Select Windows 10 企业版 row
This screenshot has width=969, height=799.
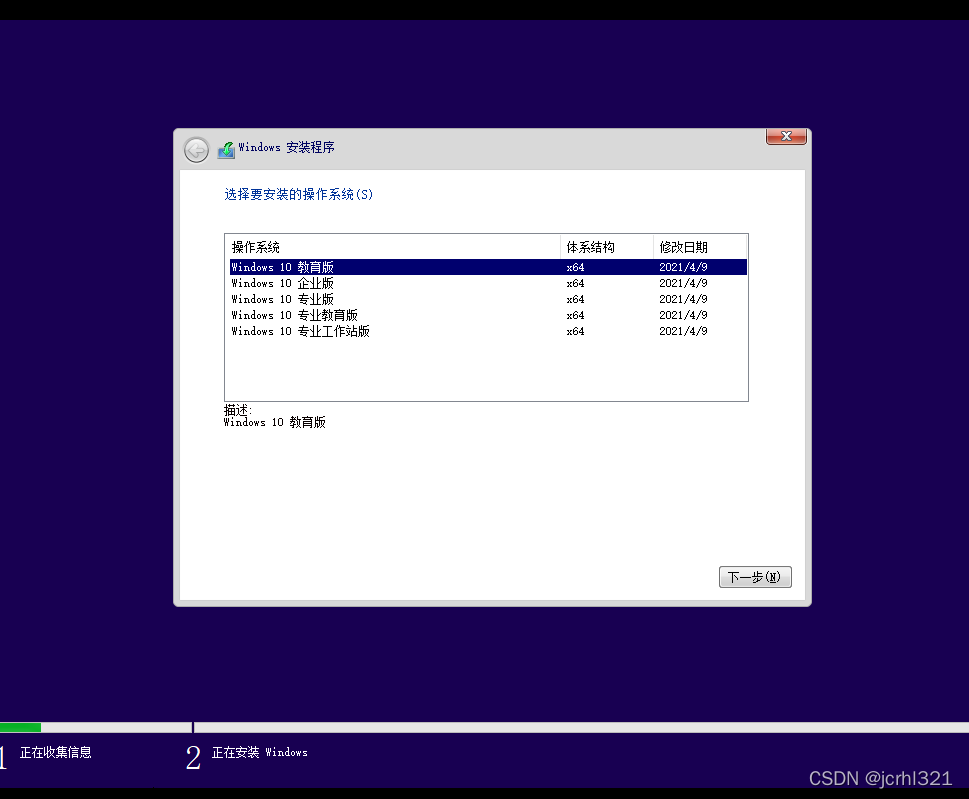coord(488,283)
